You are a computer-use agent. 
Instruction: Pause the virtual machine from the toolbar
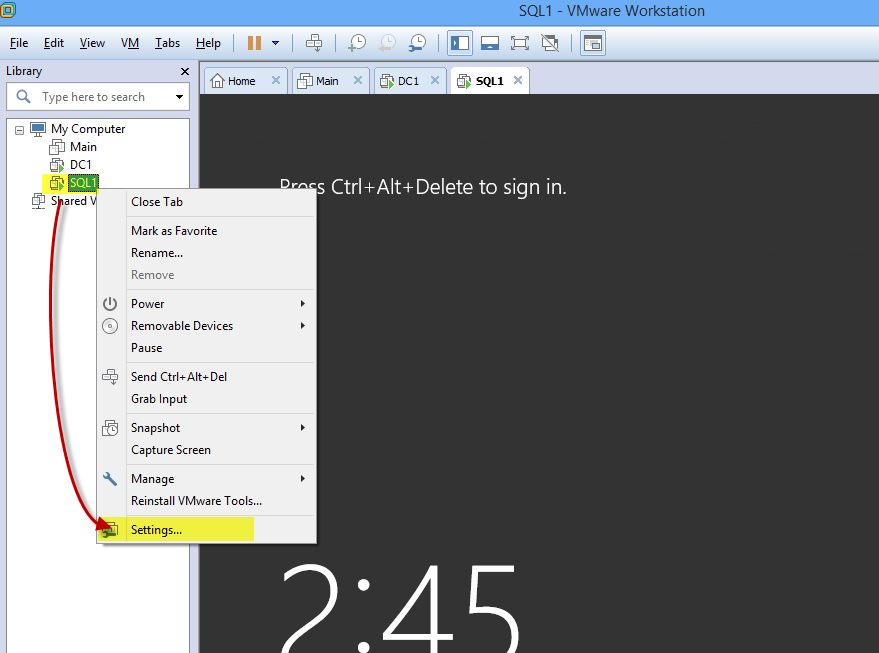(255, 43)
